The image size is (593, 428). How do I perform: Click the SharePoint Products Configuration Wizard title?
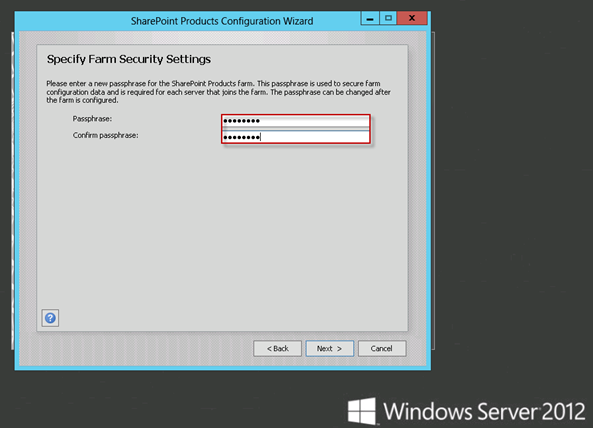222,21
